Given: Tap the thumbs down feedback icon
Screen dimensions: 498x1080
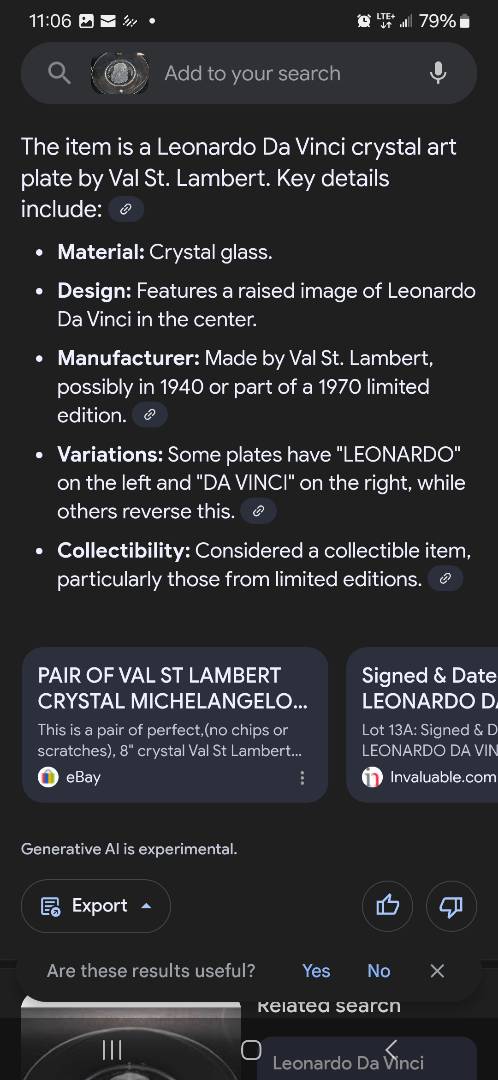Looking at the screenshot, I should point(451,906).
